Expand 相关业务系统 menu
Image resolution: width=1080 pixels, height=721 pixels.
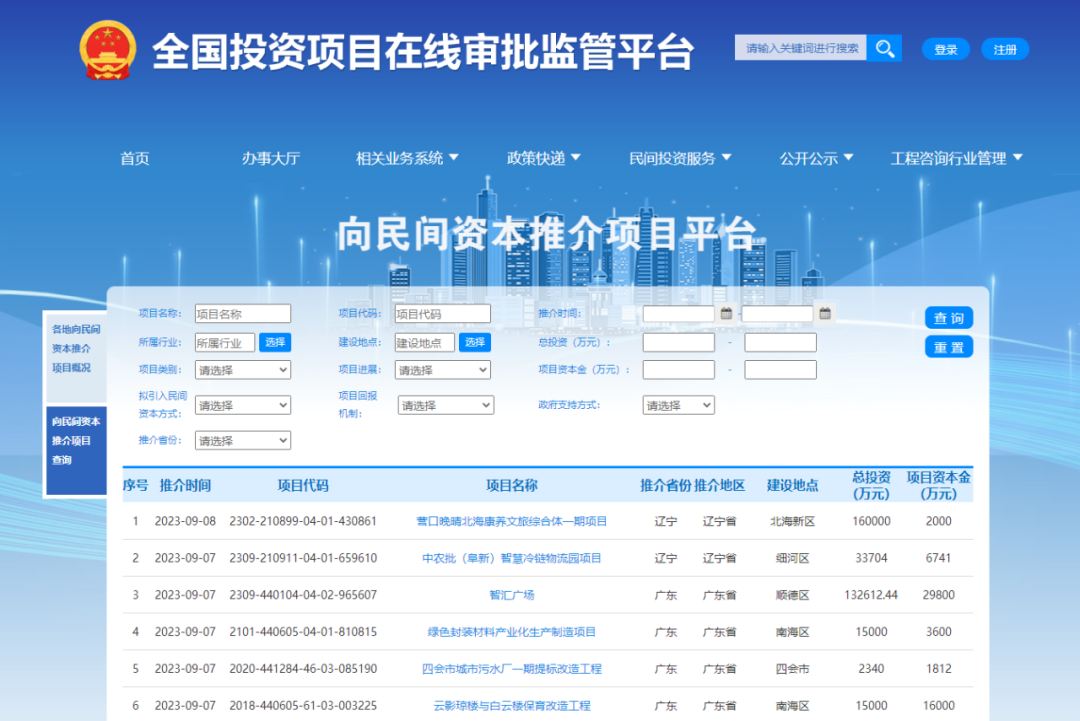pos(407,158)
